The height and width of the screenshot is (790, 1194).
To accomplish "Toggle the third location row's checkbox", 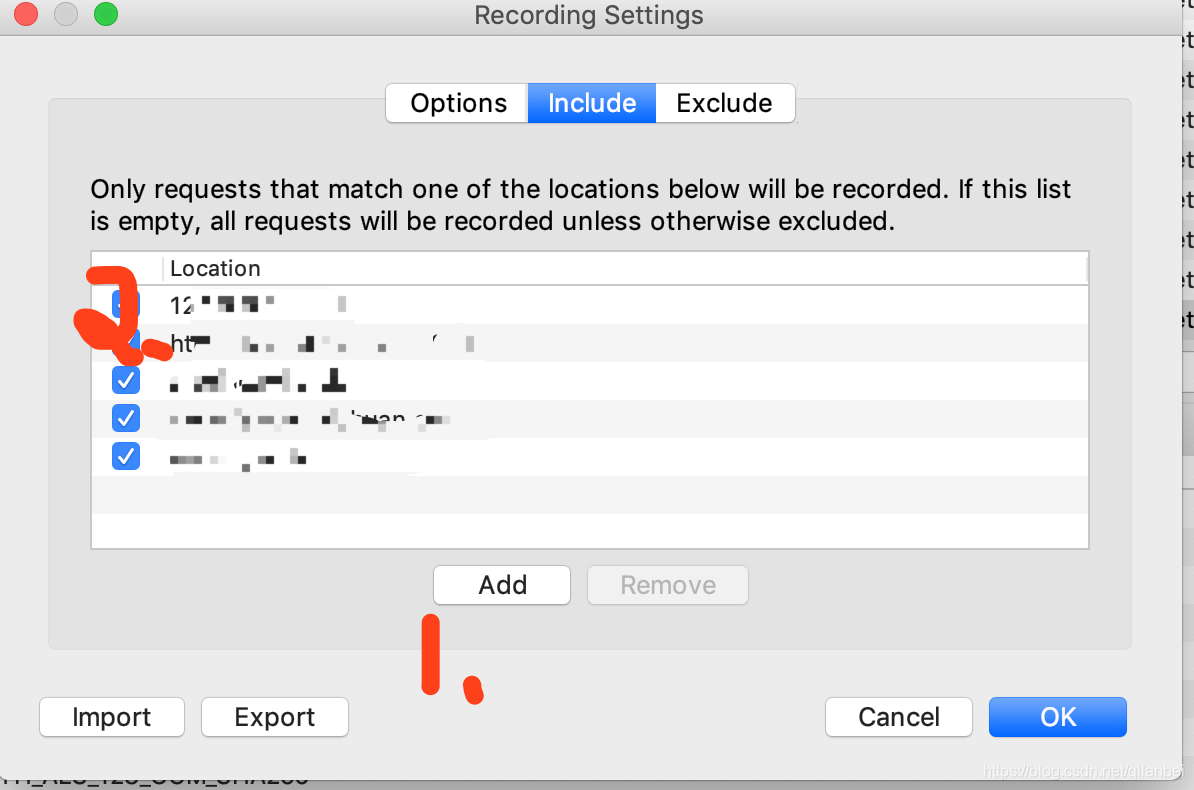I will (126, 379).
